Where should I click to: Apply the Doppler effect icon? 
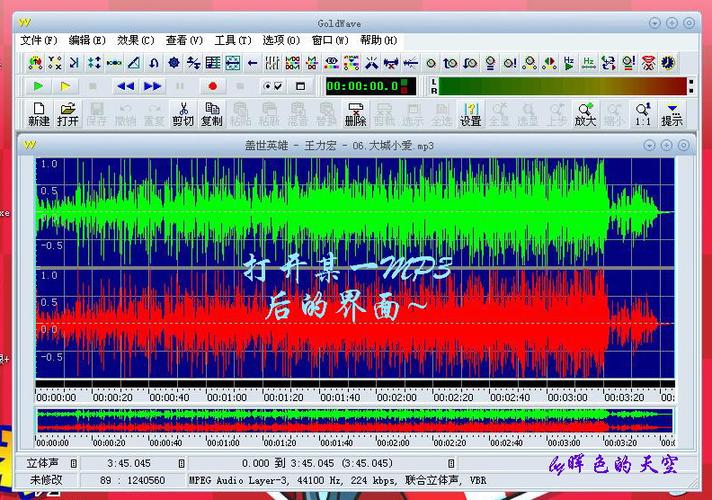35,63
